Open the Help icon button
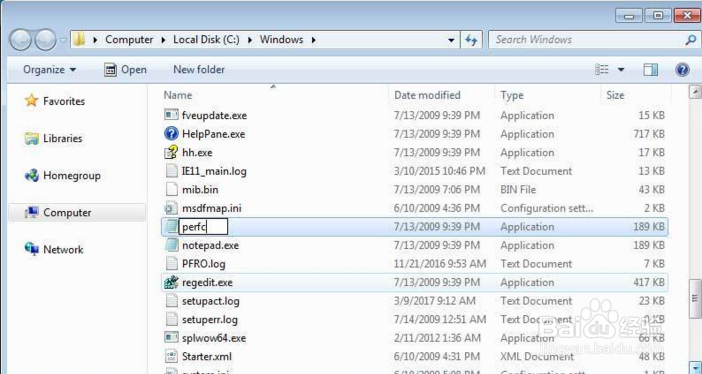Image resolution: width=702 pixels, height=374 pixels. (682, 69)
